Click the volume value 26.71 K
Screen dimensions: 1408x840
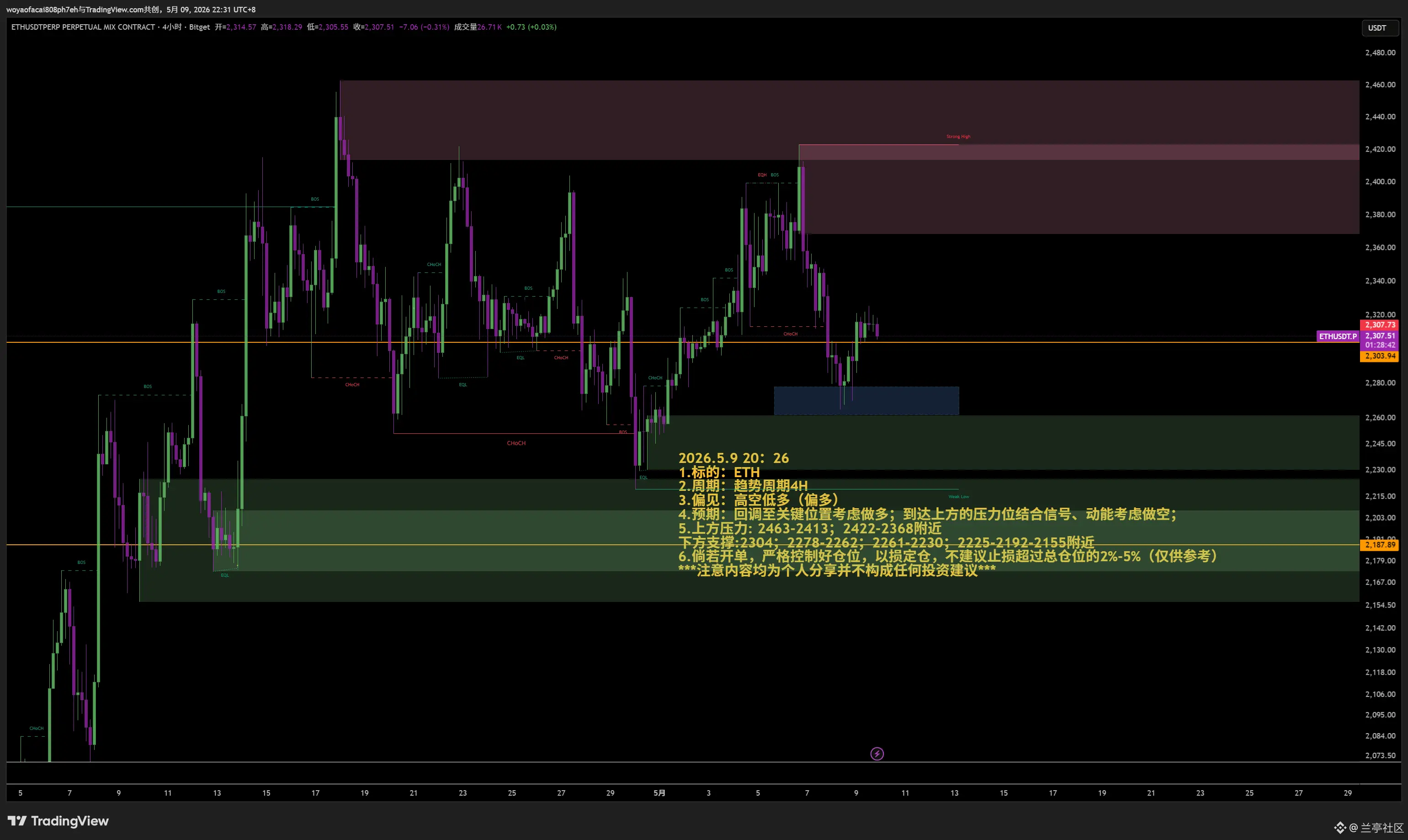tap(489, 27)
